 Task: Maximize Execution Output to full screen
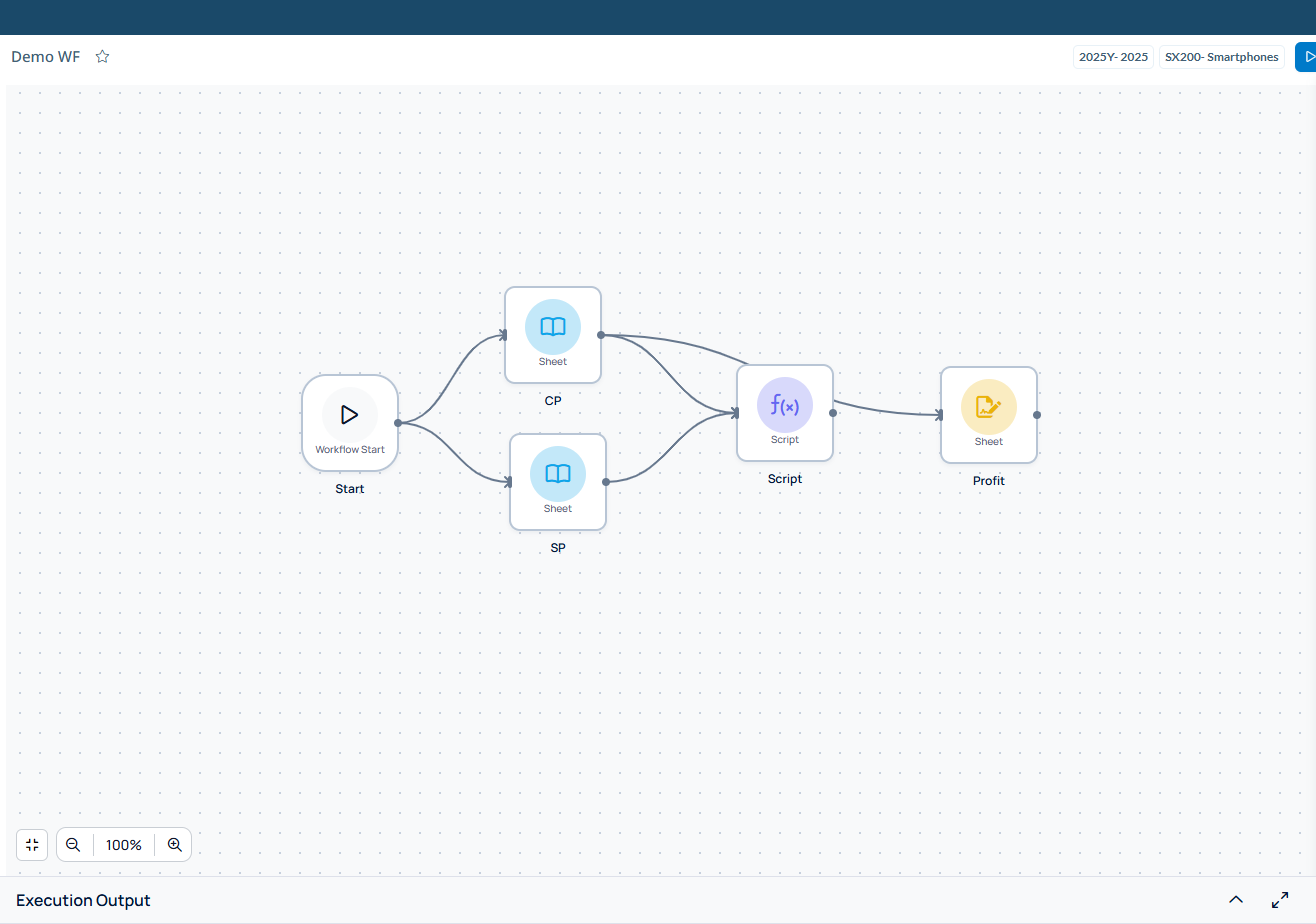tap(1280, 900)
